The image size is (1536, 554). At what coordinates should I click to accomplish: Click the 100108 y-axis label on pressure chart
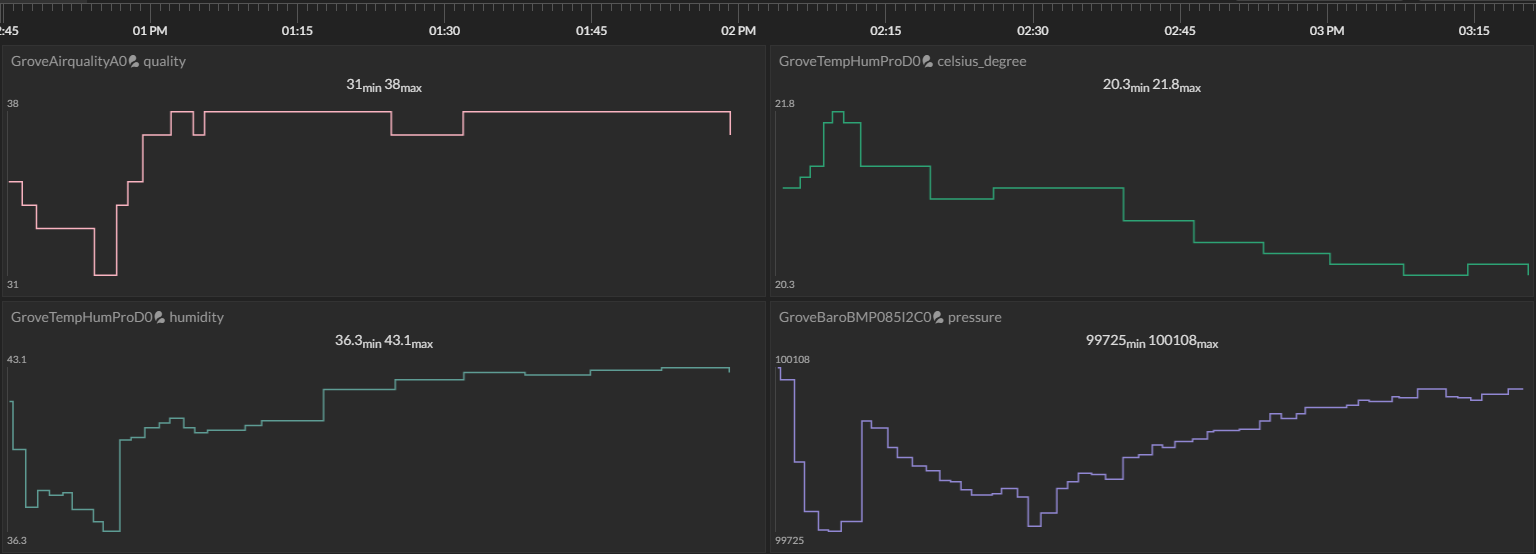(x=793, y=360)
